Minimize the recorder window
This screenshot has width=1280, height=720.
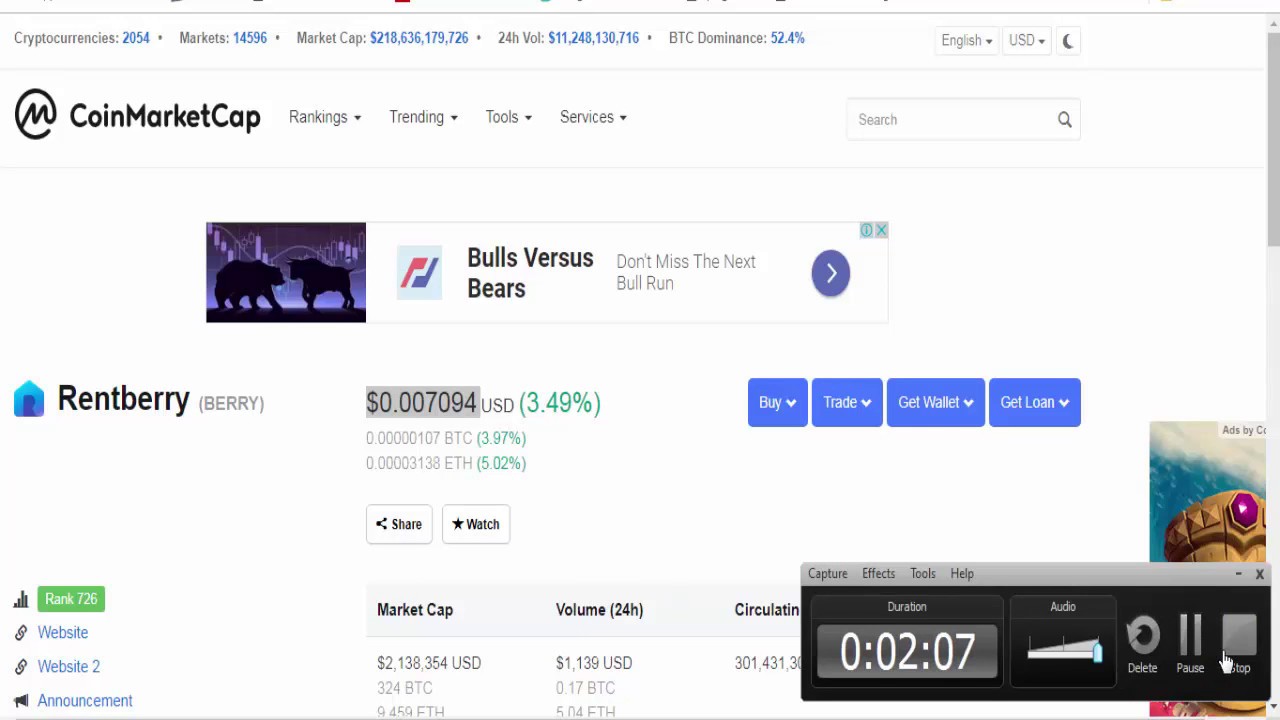point(1238,574)
